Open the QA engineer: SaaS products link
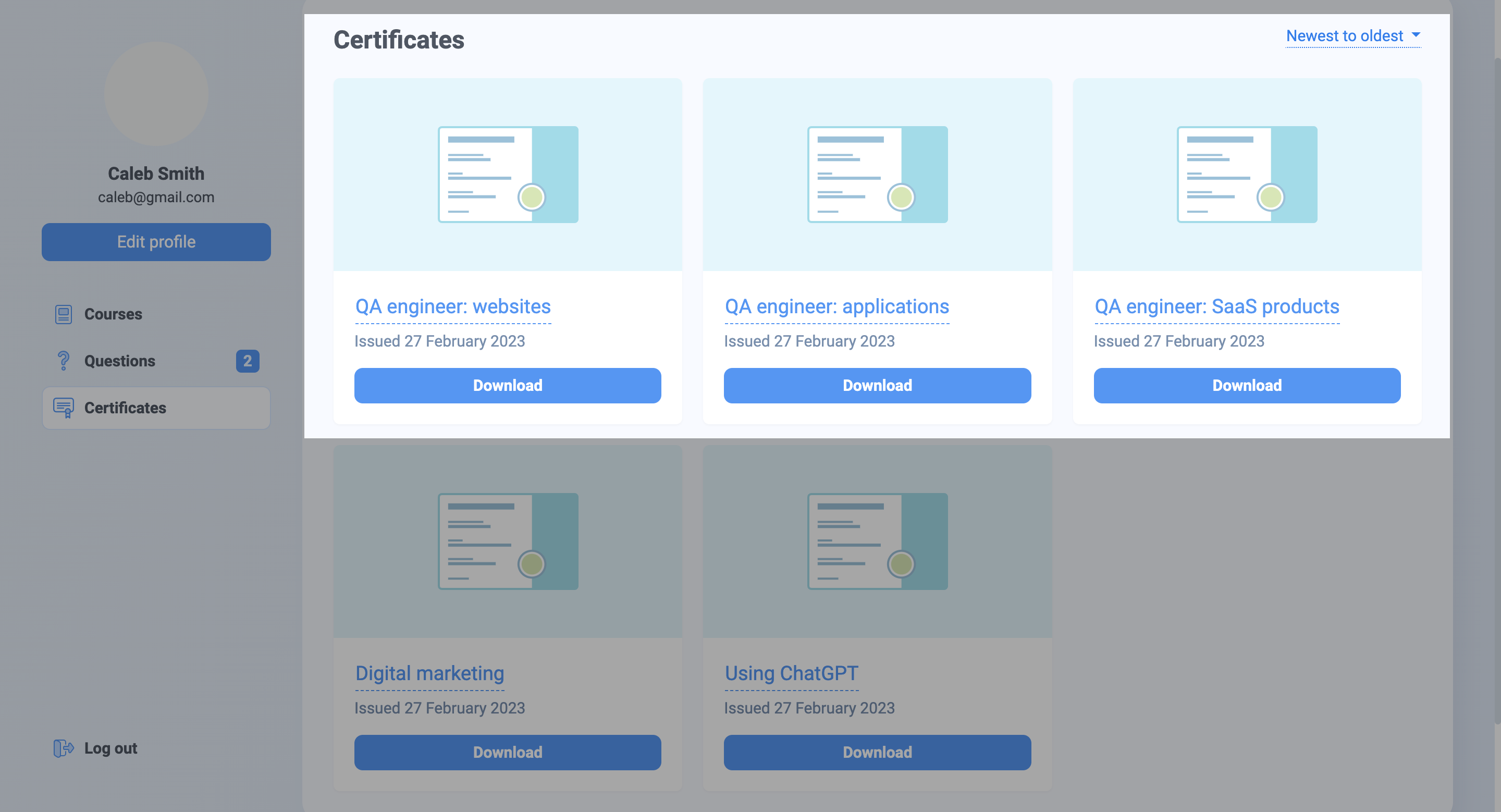The image size is (1501, 812). tap(1217, 306)
